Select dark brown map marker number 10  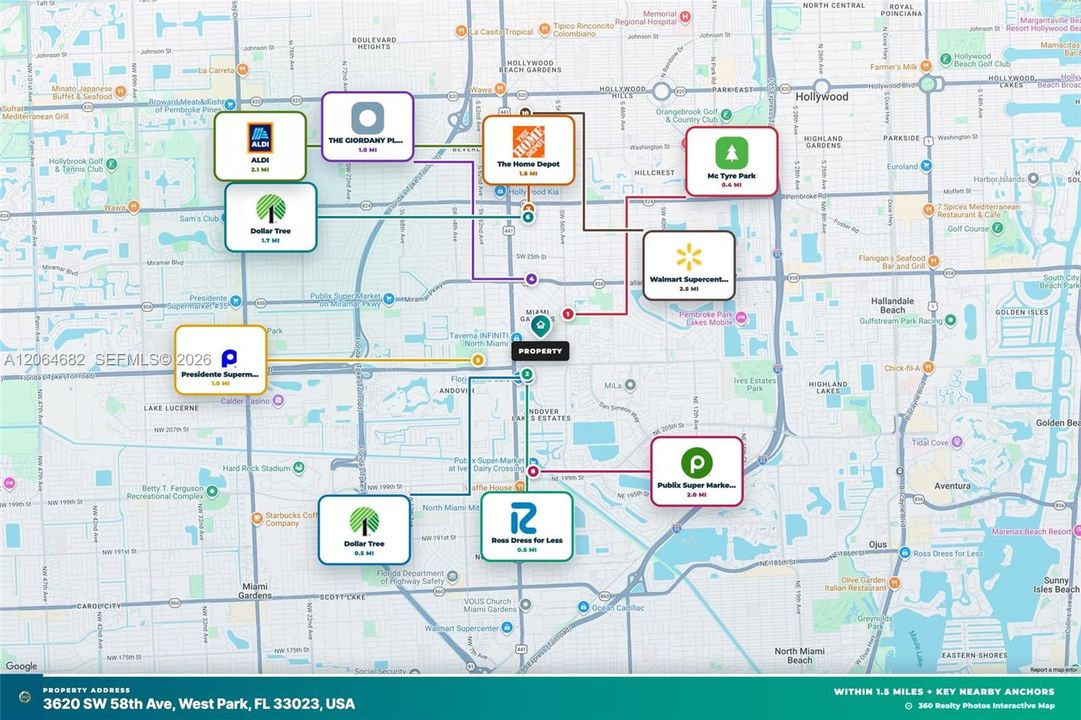click(525, 112)
